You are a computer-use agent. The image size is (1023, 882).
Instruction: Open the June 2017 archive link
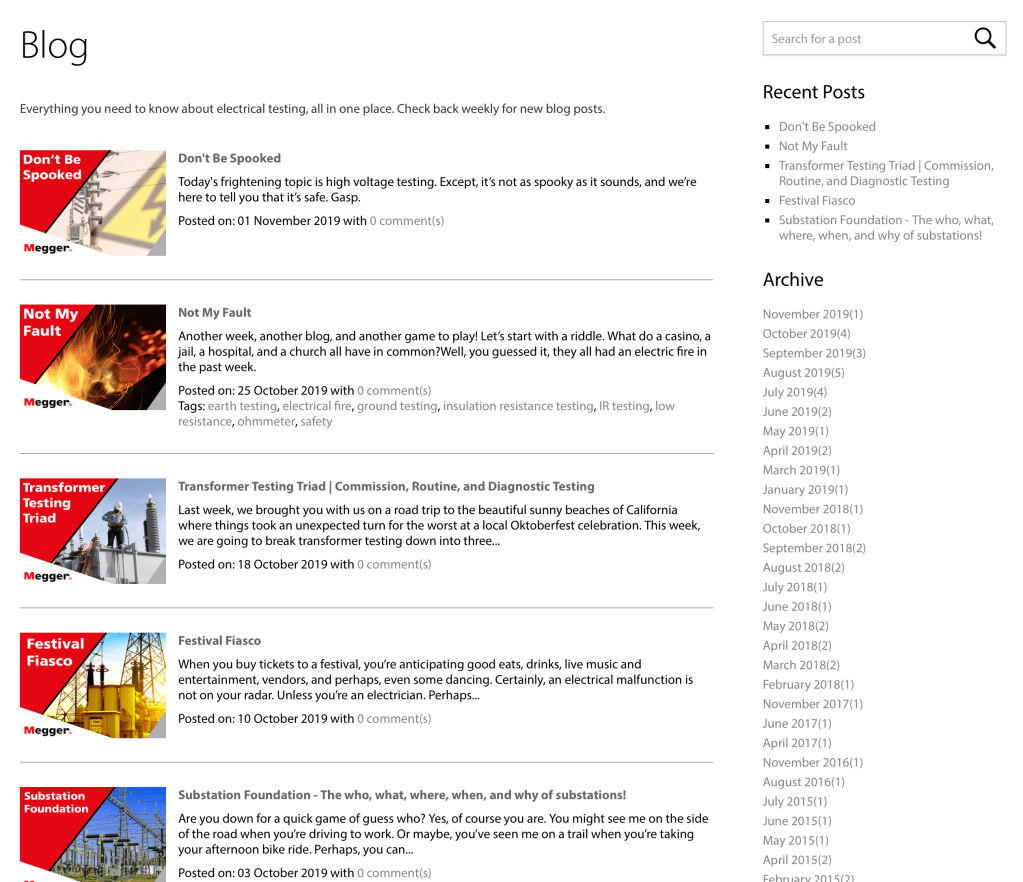pyautogui.click(x=796, y=723)
